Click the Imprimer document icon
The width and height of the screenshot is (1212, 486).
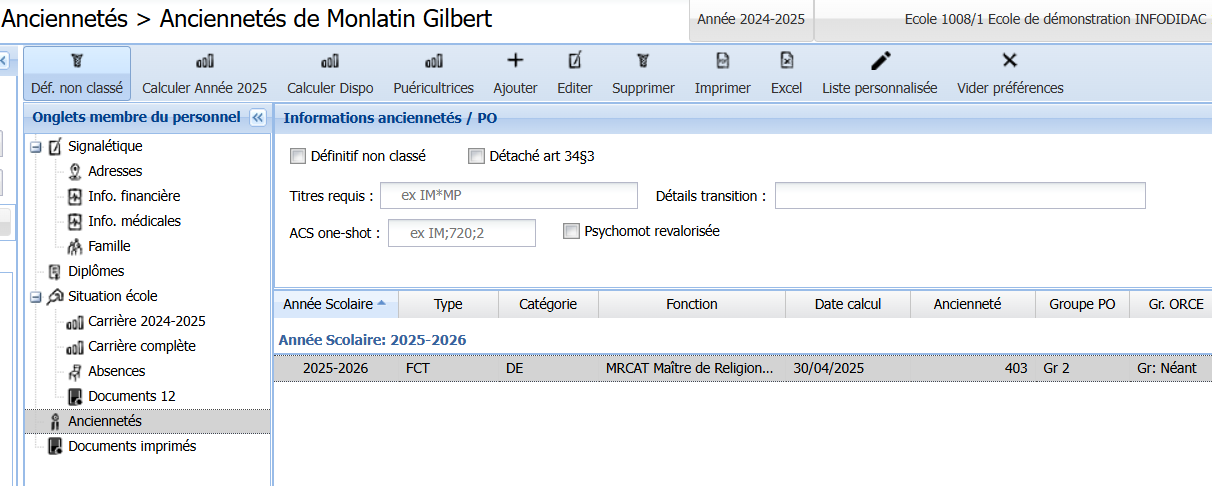tap(722, 61)
